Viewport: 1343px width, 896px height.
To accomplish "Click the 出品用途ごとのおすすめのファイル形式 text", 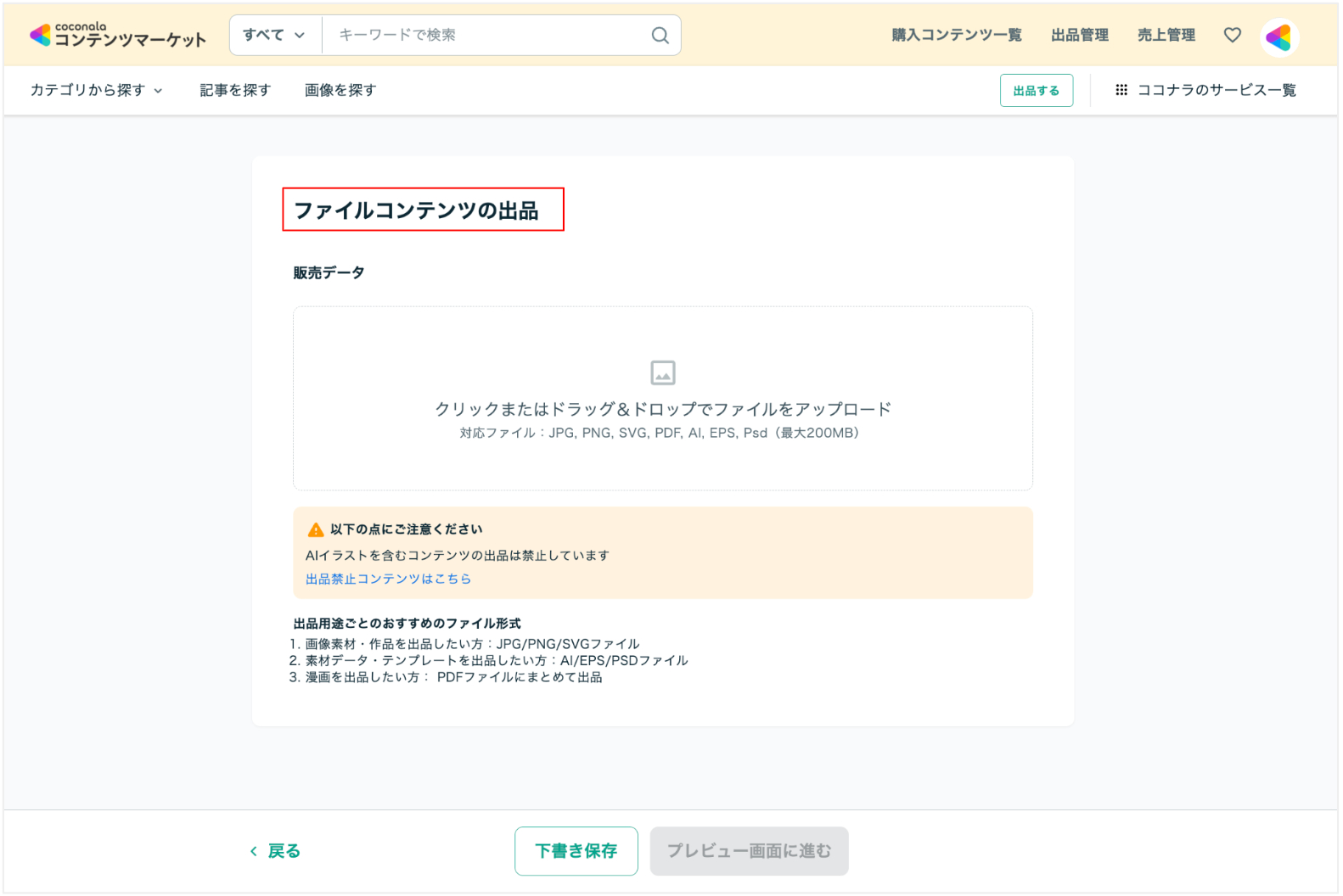I will tap(407, 624).
